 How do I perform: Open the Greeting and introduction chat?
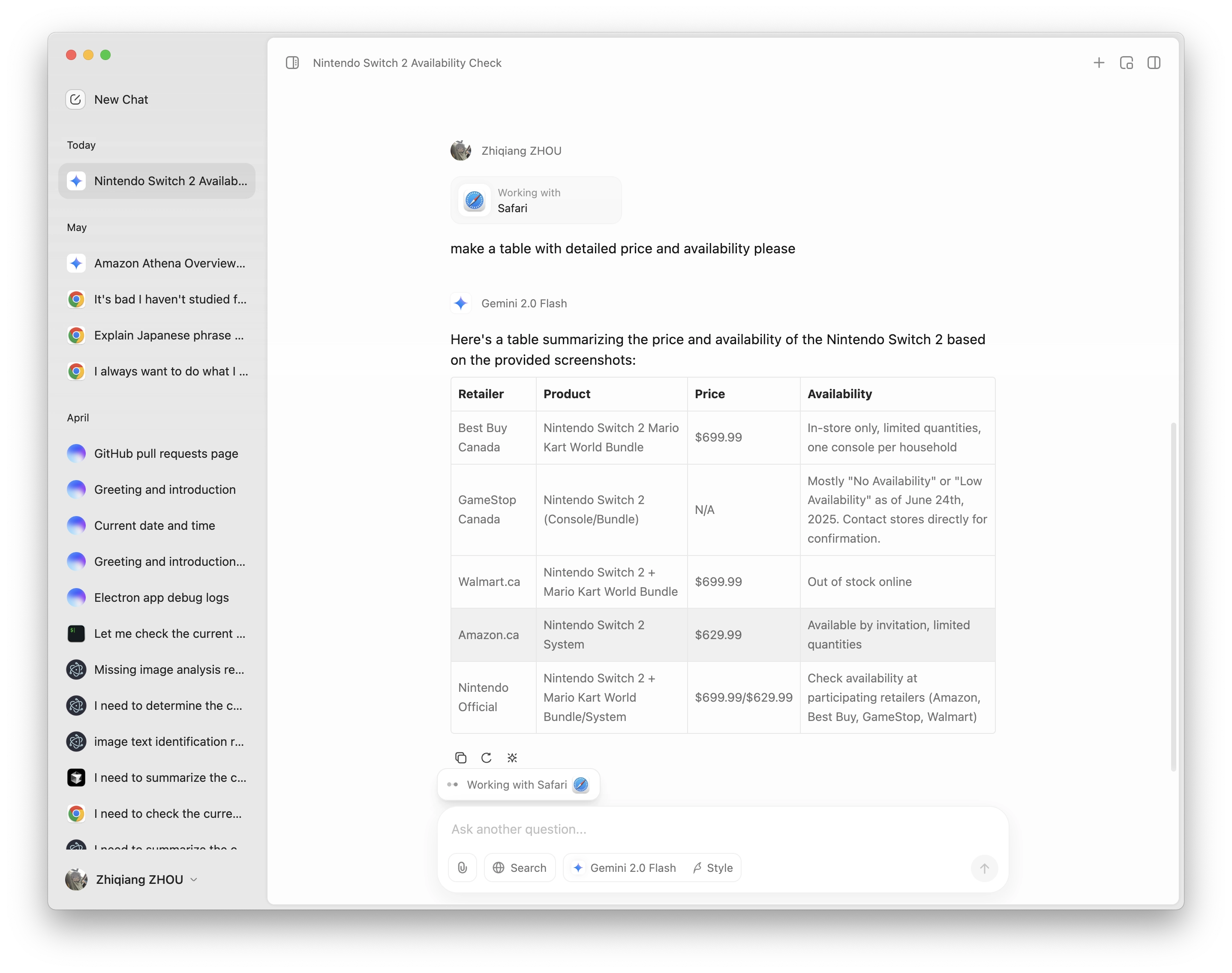156,490
